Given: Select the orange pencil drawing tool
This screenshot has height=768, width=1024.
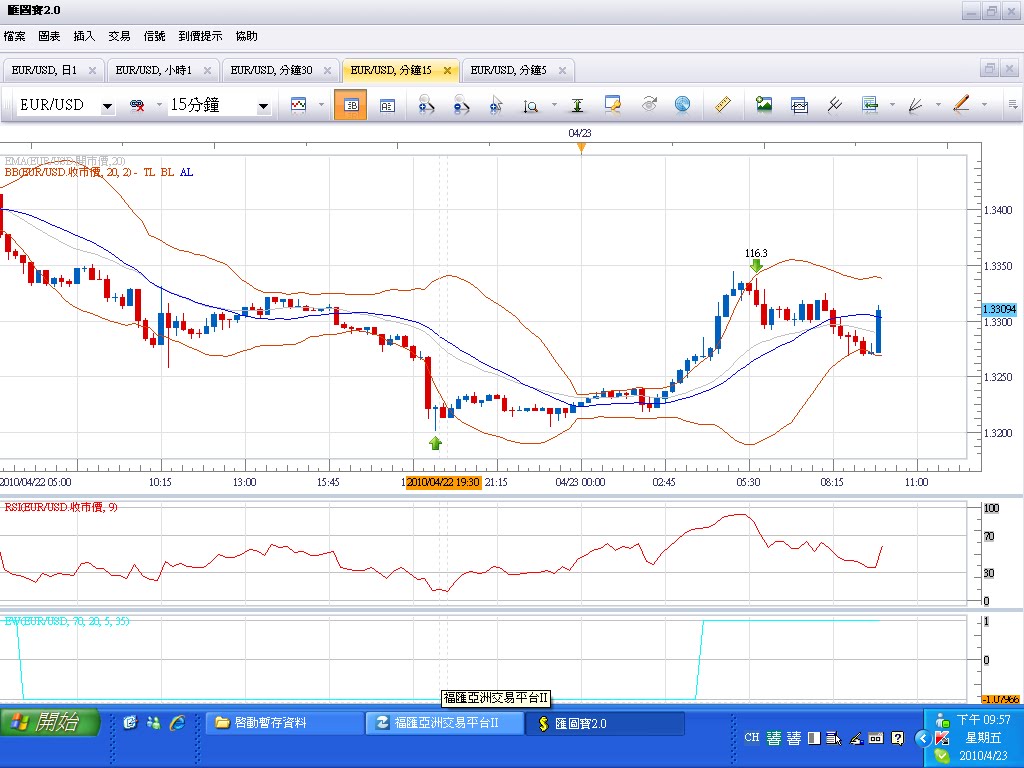Looking at the screenshot, I should (x=961, y=104).
